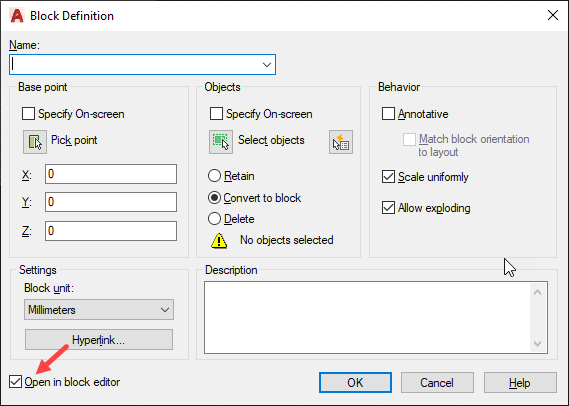Image resolution: width=569 pixels, height=406 pixels.
Task: Click the Hyperlink... button
Action: [x=99, y=340]
